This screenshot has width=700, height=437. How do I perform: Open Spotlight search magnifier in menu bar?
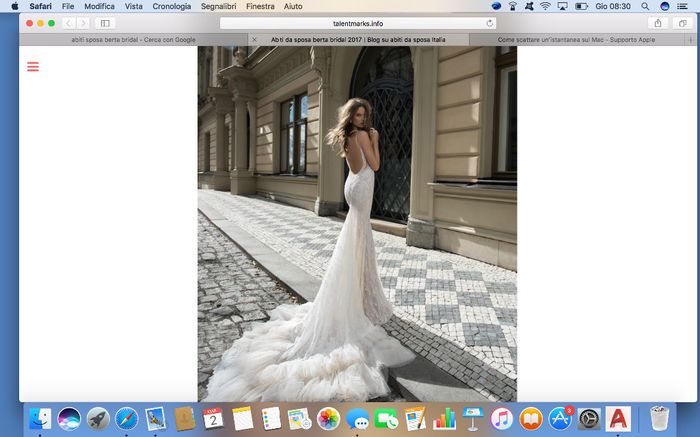click(644, 6)
